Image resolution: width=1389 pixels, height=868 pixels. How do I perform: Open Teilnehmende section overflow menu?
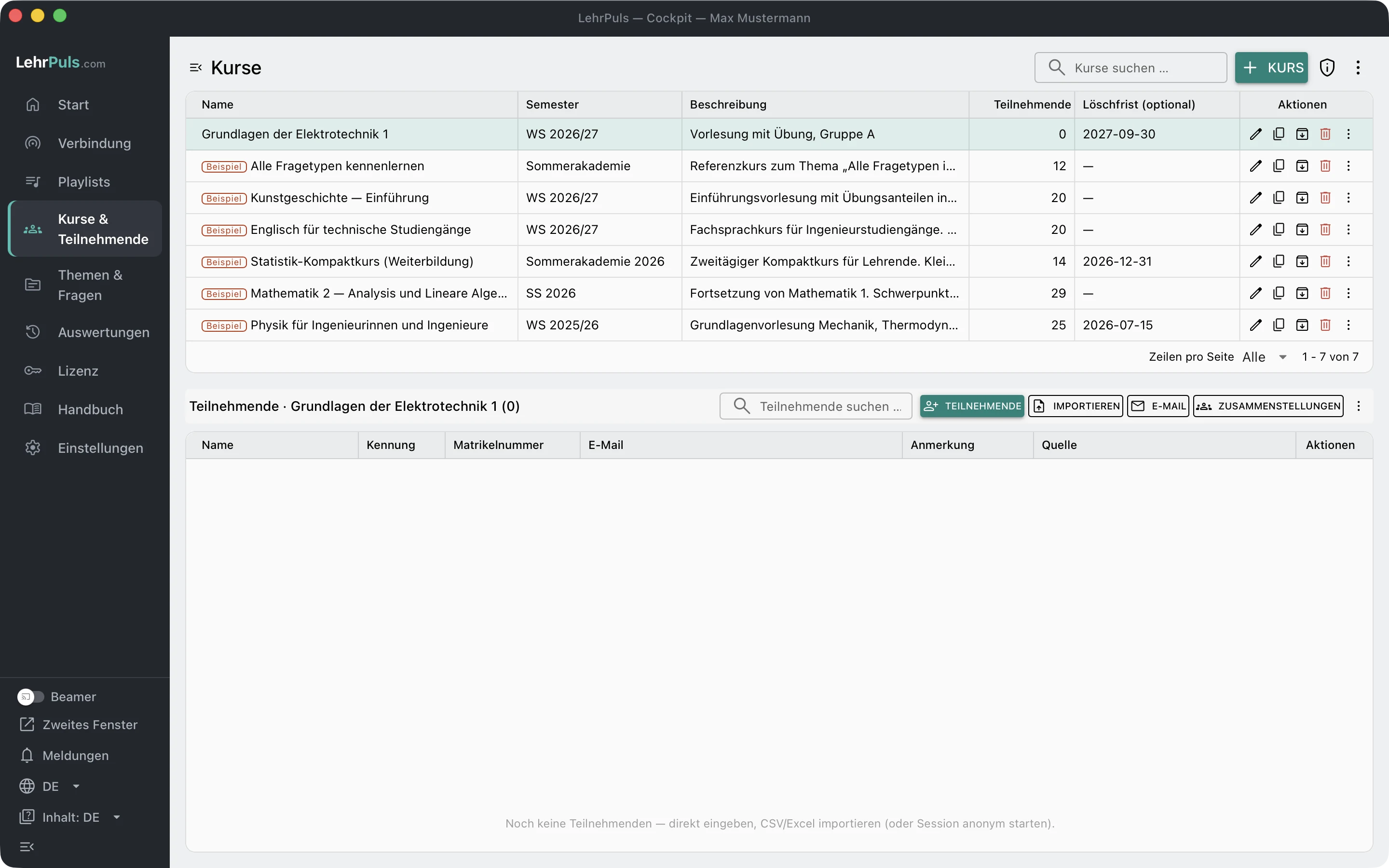(1358, 407)
